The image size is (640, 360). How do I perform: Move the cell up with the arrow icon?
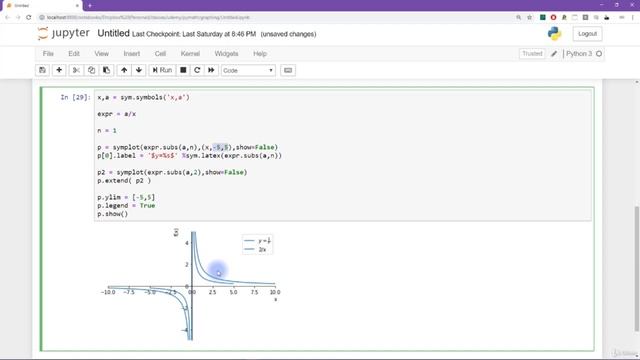(124, 70)
